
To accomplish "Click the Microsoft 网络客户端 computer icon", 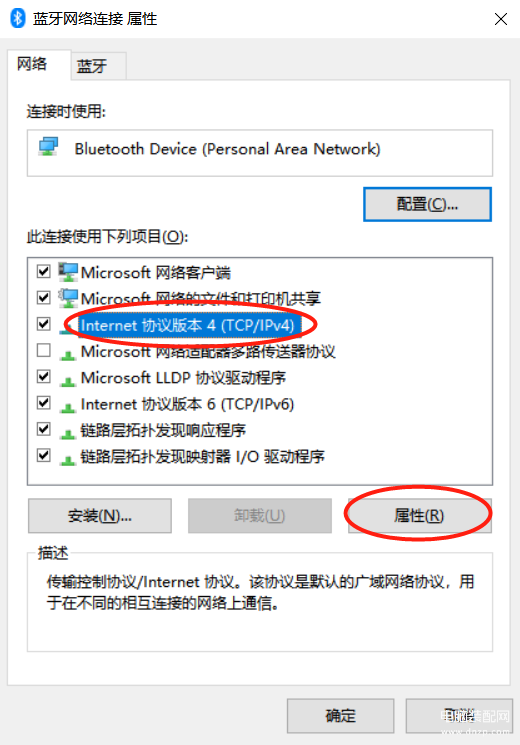I will click(68, 272).
